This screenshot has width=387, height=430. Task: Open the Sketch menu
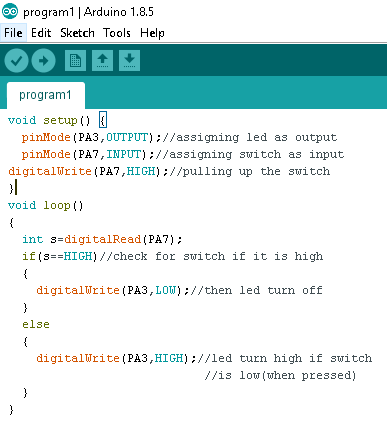pyautogui.click(x=77, y=33)
